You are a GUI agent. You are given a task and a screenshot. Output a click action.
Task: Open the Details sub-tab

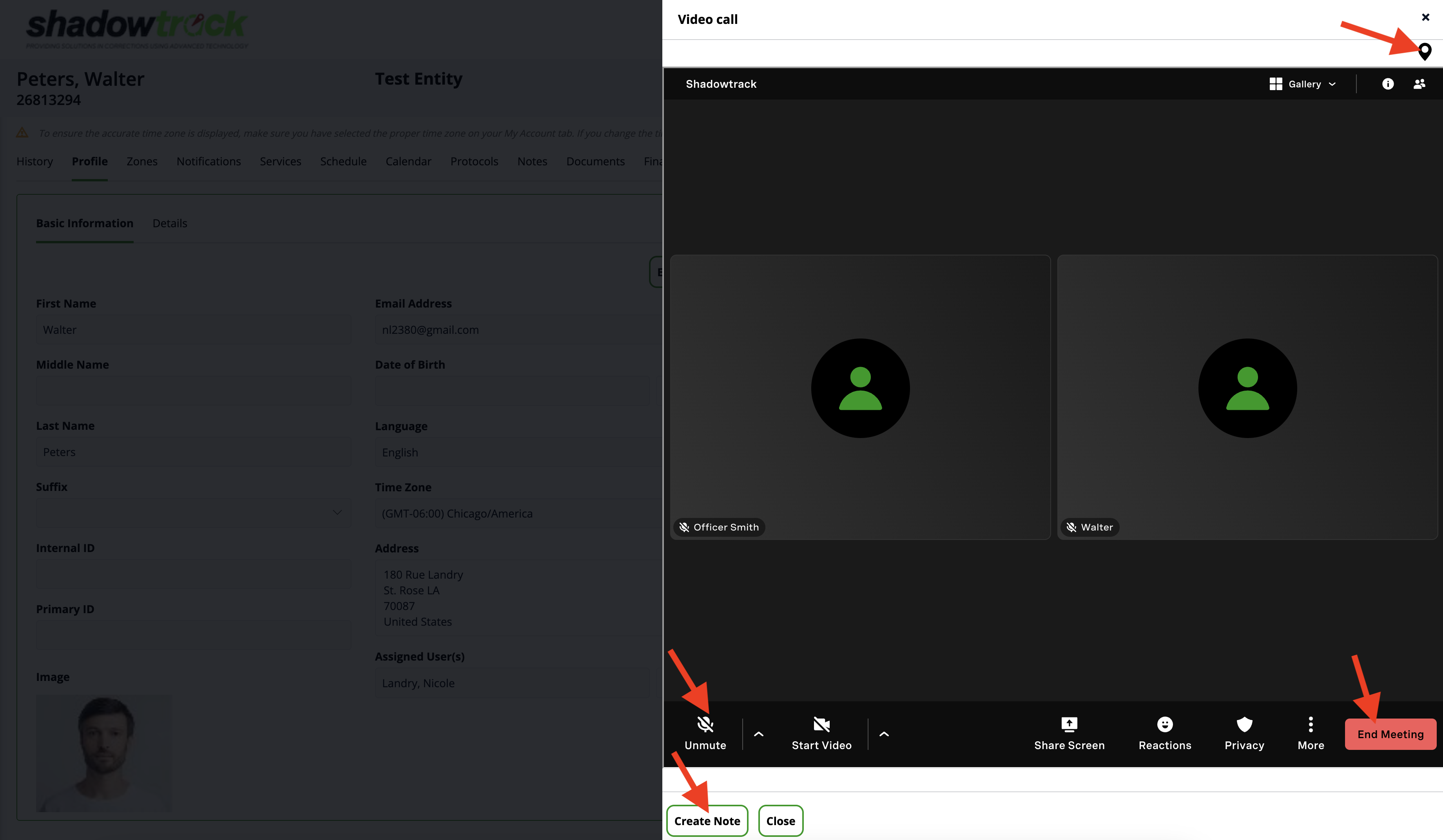[169, 223]
